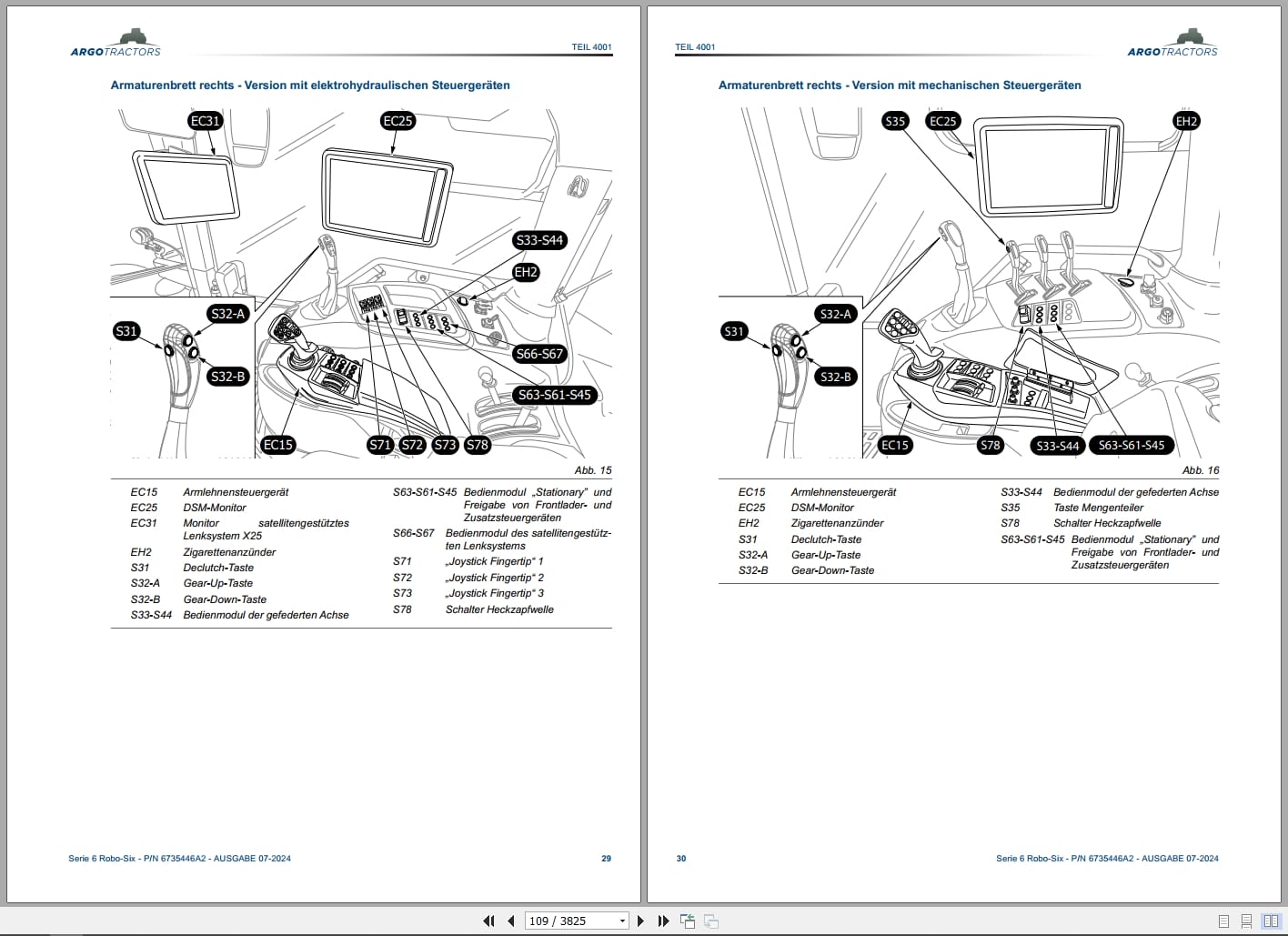Click the 'Abb. 15' figure caption

593,470
